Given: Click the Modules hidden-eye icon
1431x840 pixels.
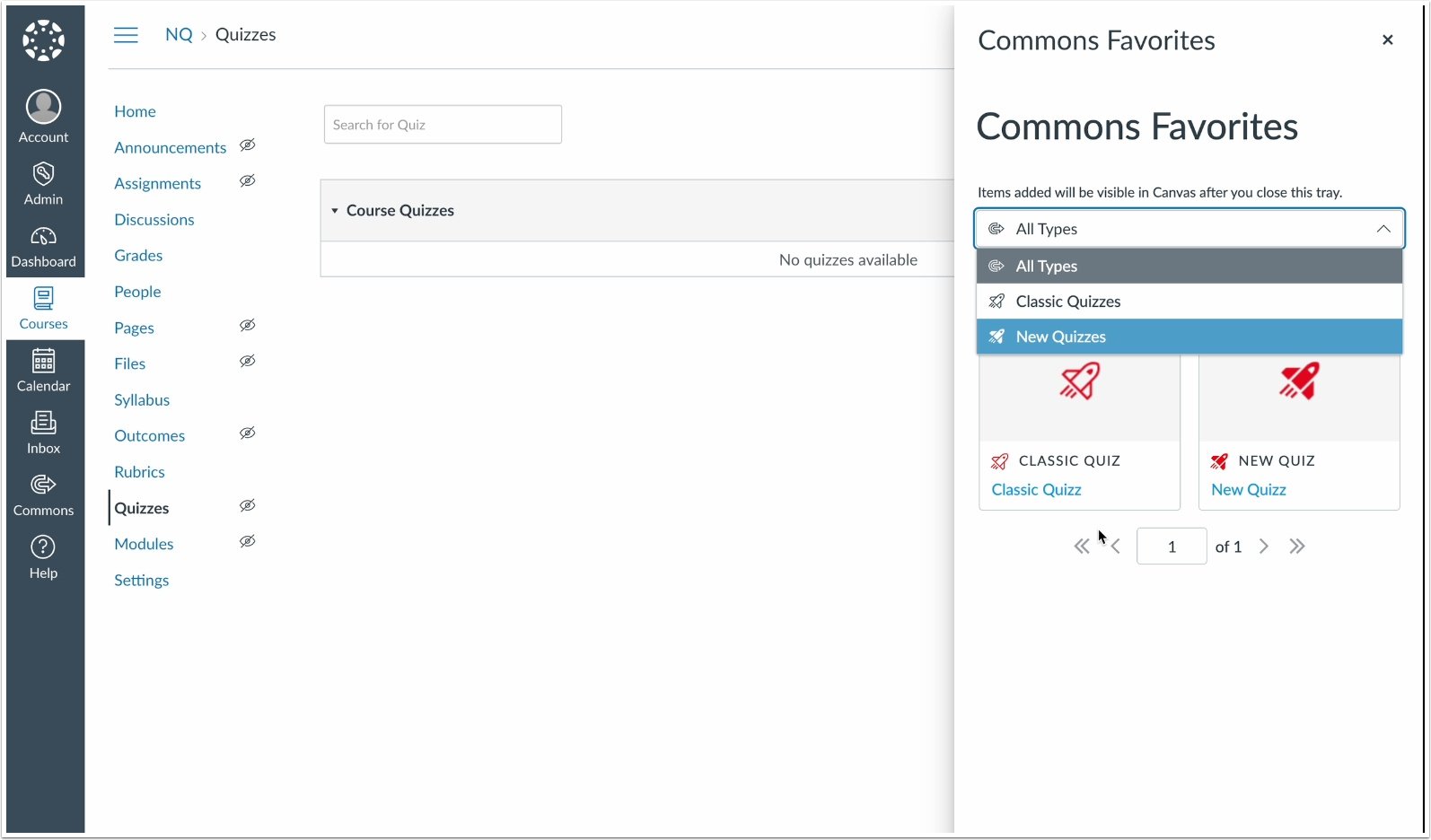Looking at the screenshot, I should 248,542.
